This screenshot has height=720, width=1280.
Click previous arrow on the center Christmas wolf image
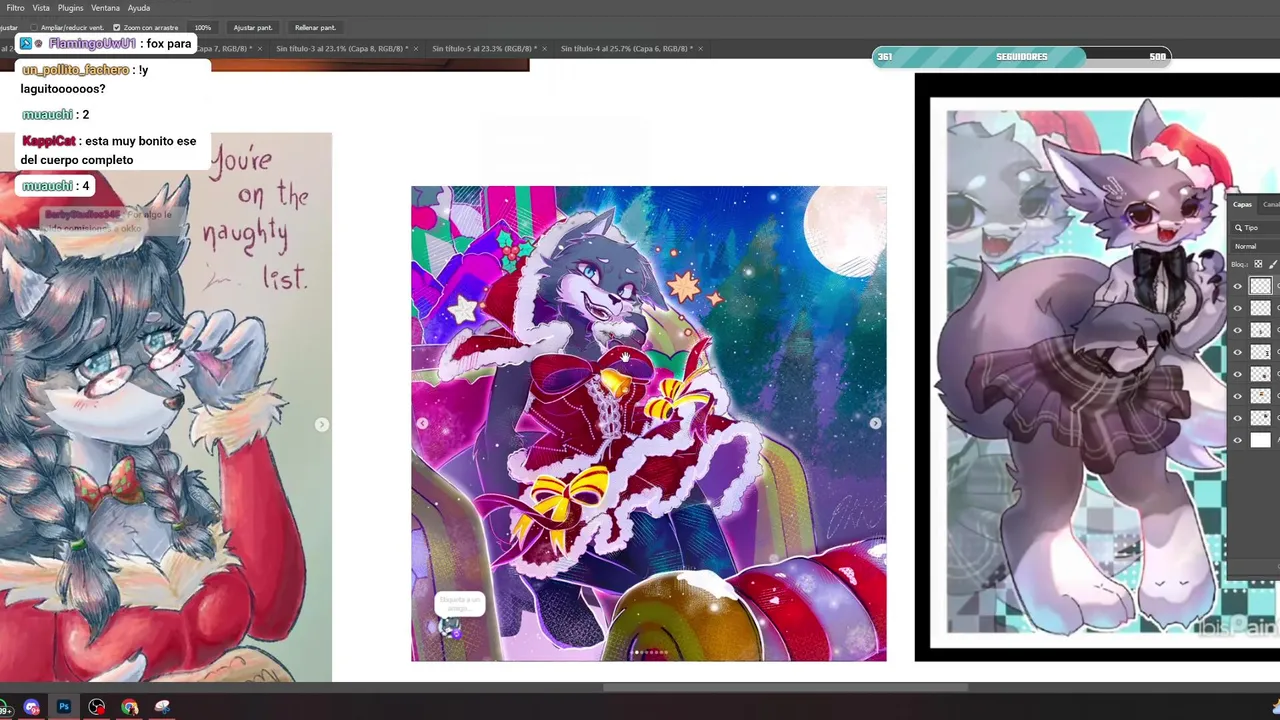(422, 423)
